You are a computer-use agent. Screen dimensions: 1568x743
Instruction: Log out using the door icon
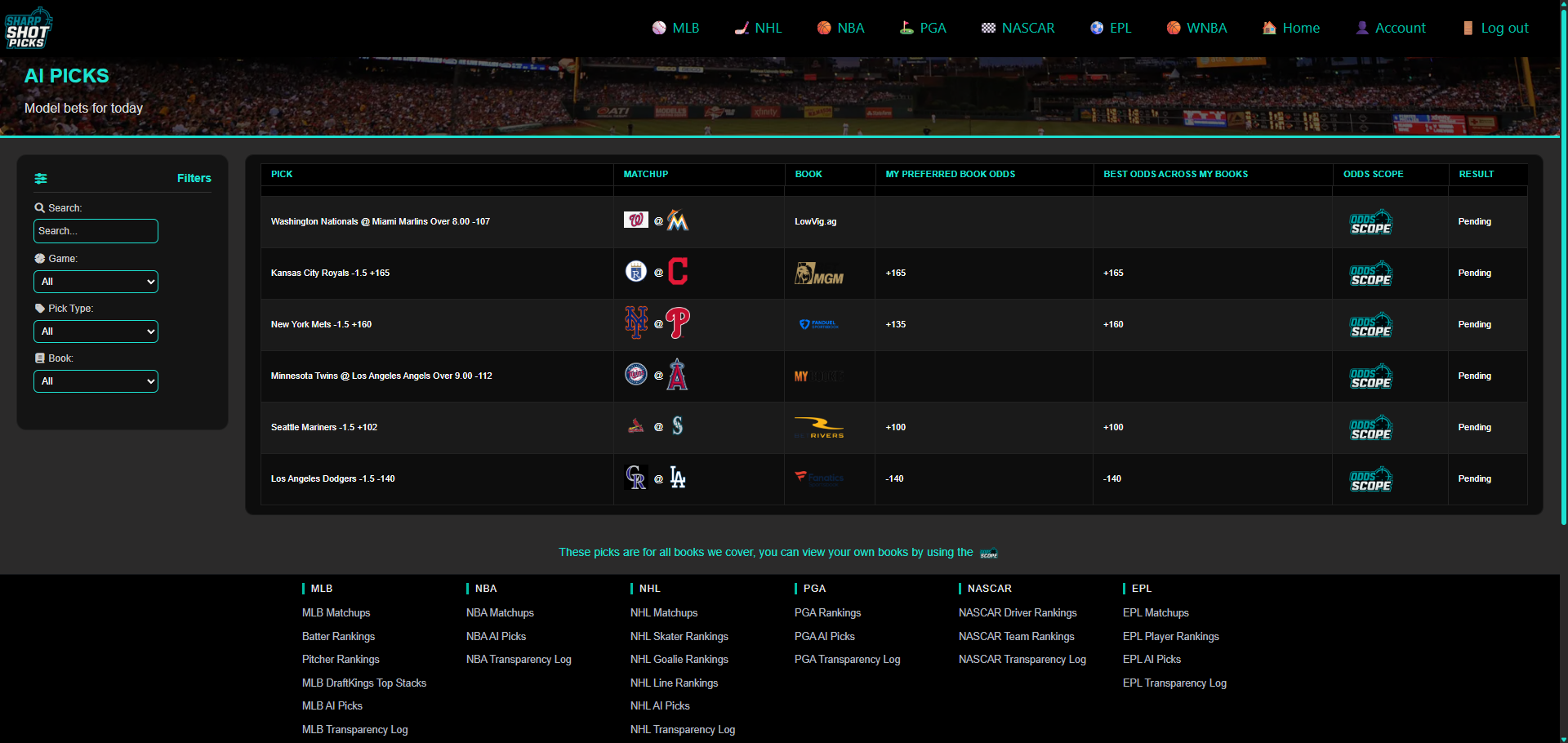(x=1468, y=27)
